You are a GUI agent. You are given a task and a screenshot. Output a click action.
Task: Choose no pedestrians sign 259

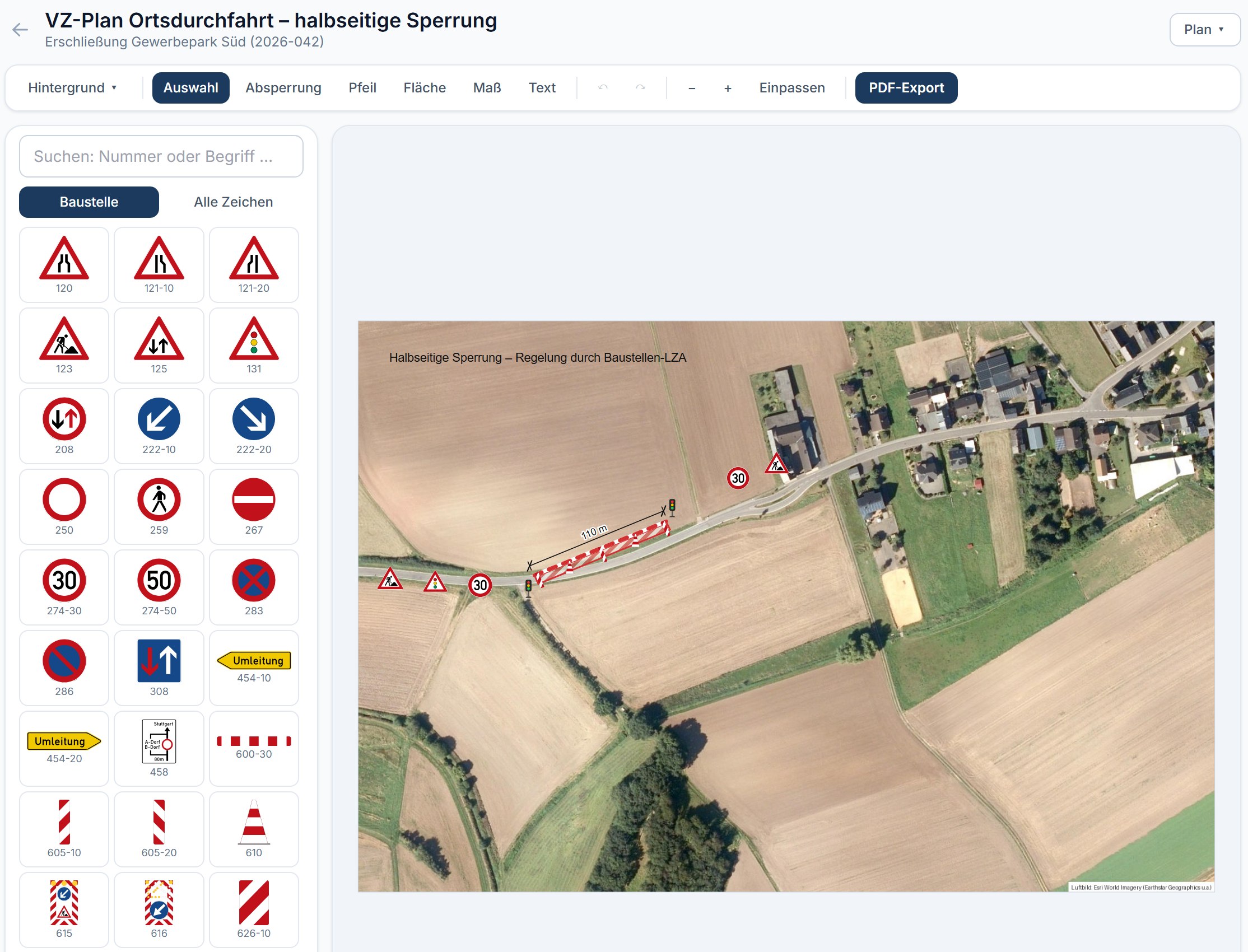159,507
